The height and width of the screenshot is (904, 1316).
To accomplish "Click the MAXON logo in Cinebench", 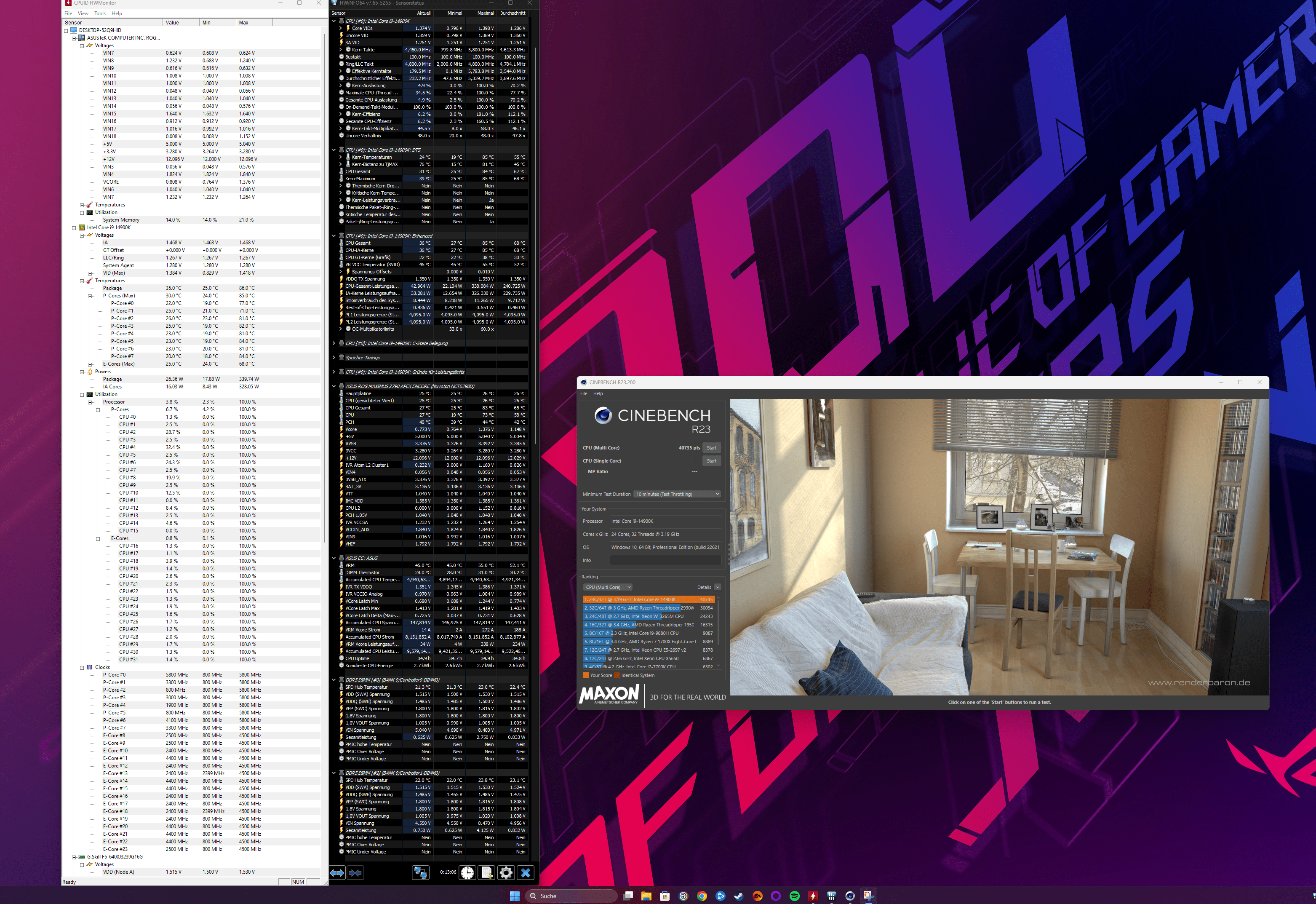I will click(x=609, y=694).
